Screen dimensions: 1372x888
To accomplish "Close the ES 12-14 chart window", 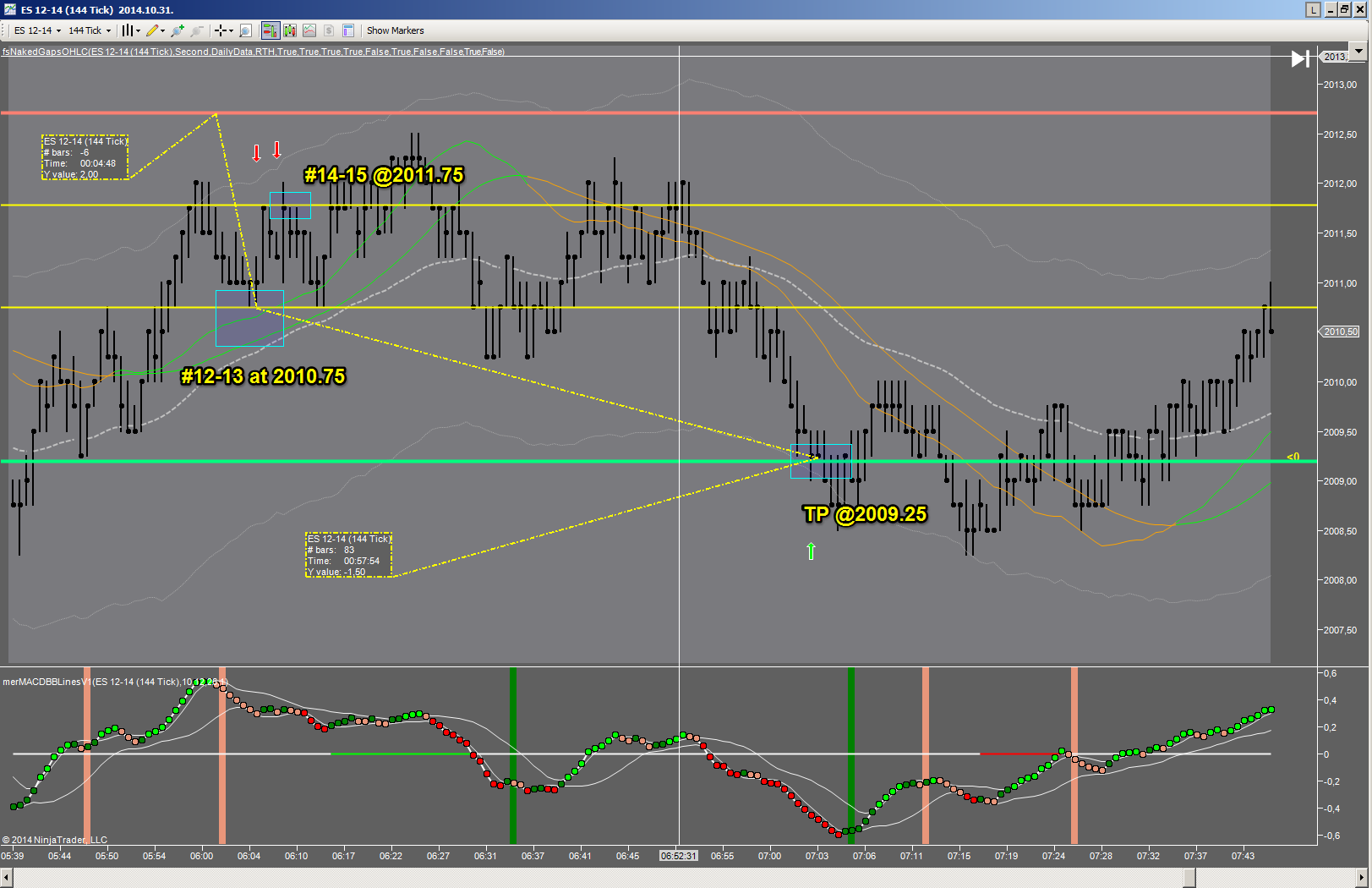I will pos(1360,9).
